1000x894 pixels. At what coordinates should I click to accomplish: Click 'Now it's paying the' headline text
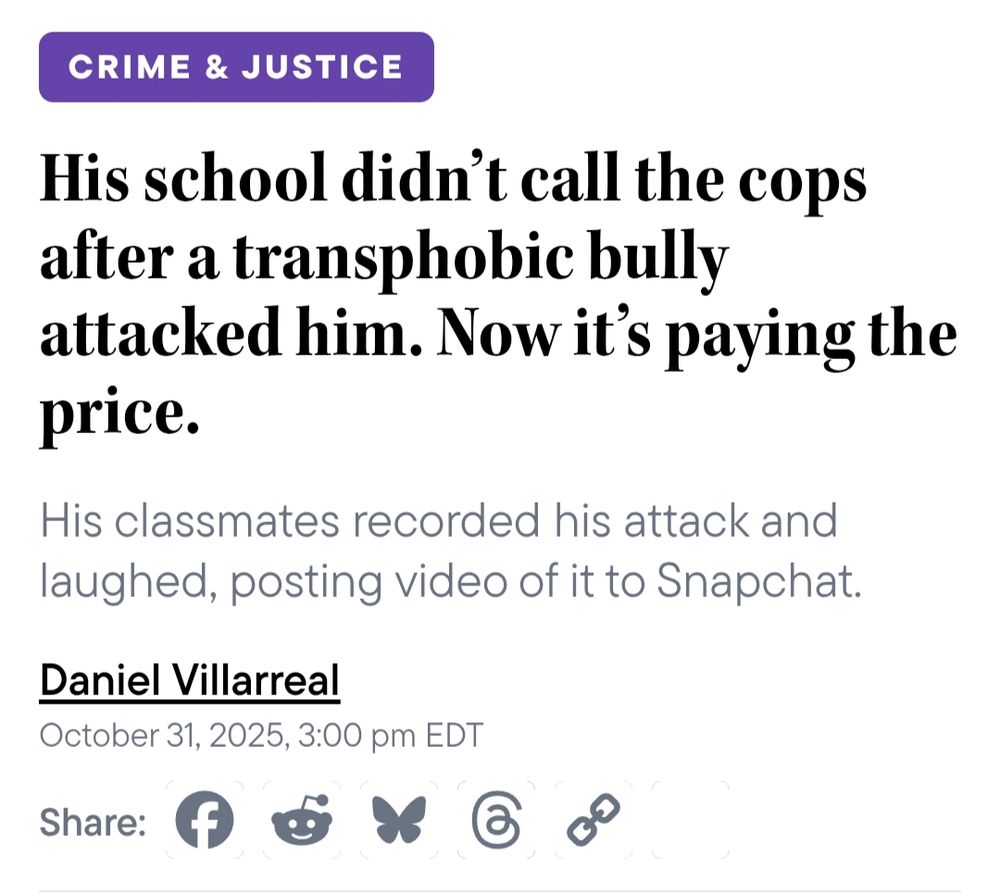pyautogui.click(x=697, y=337)
